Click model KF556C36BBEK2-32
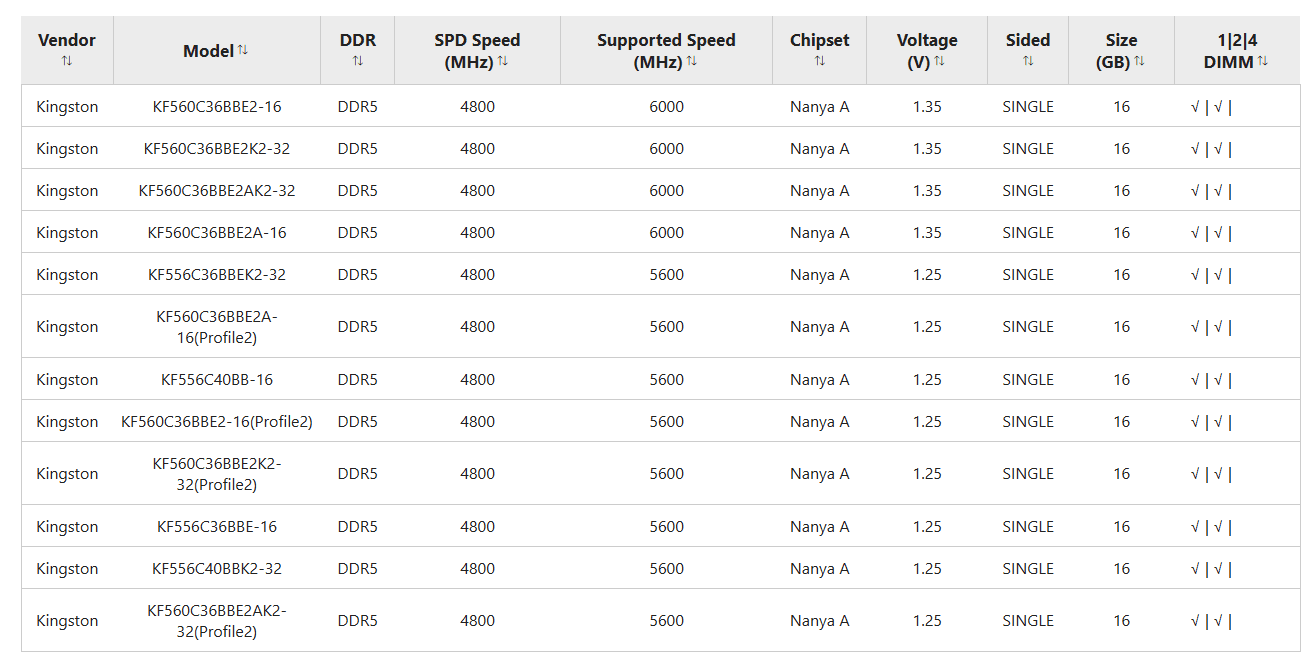1311x669 pixels. [217, 274]
